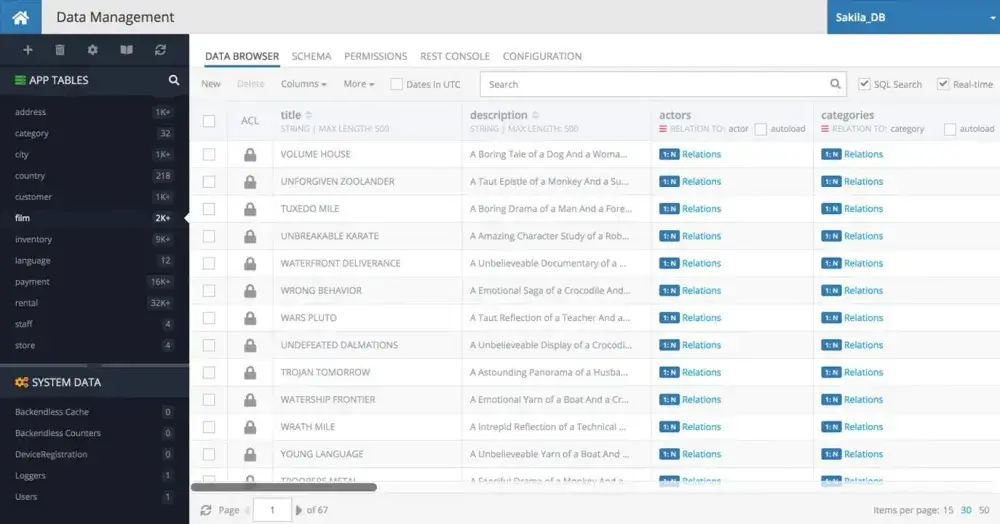1000x524 pixels.
Task: Set items per page to 50
Action: 984,510
